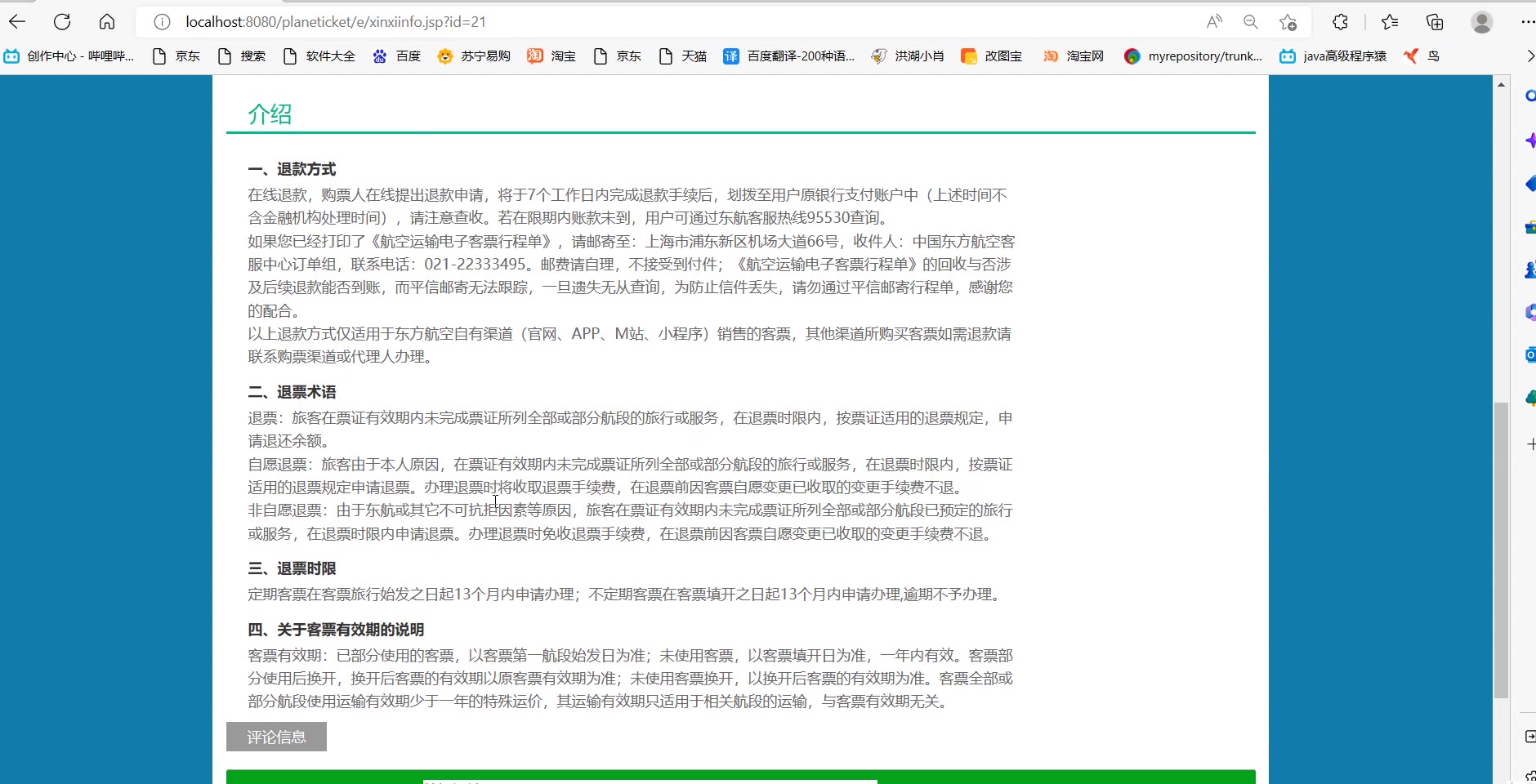The image size is (1536, 784).
Task: Open 淘宝网 bookmark
Action: click(x=1073, y=56)
